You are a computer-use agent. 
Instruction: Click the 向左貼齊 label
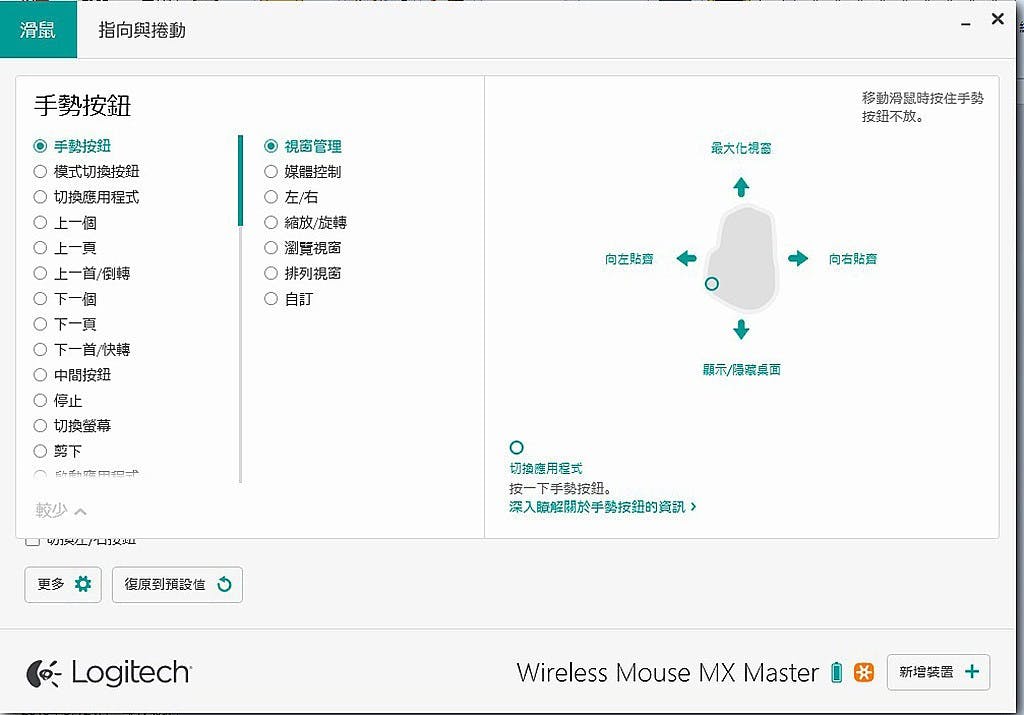[x=629, y=259]
